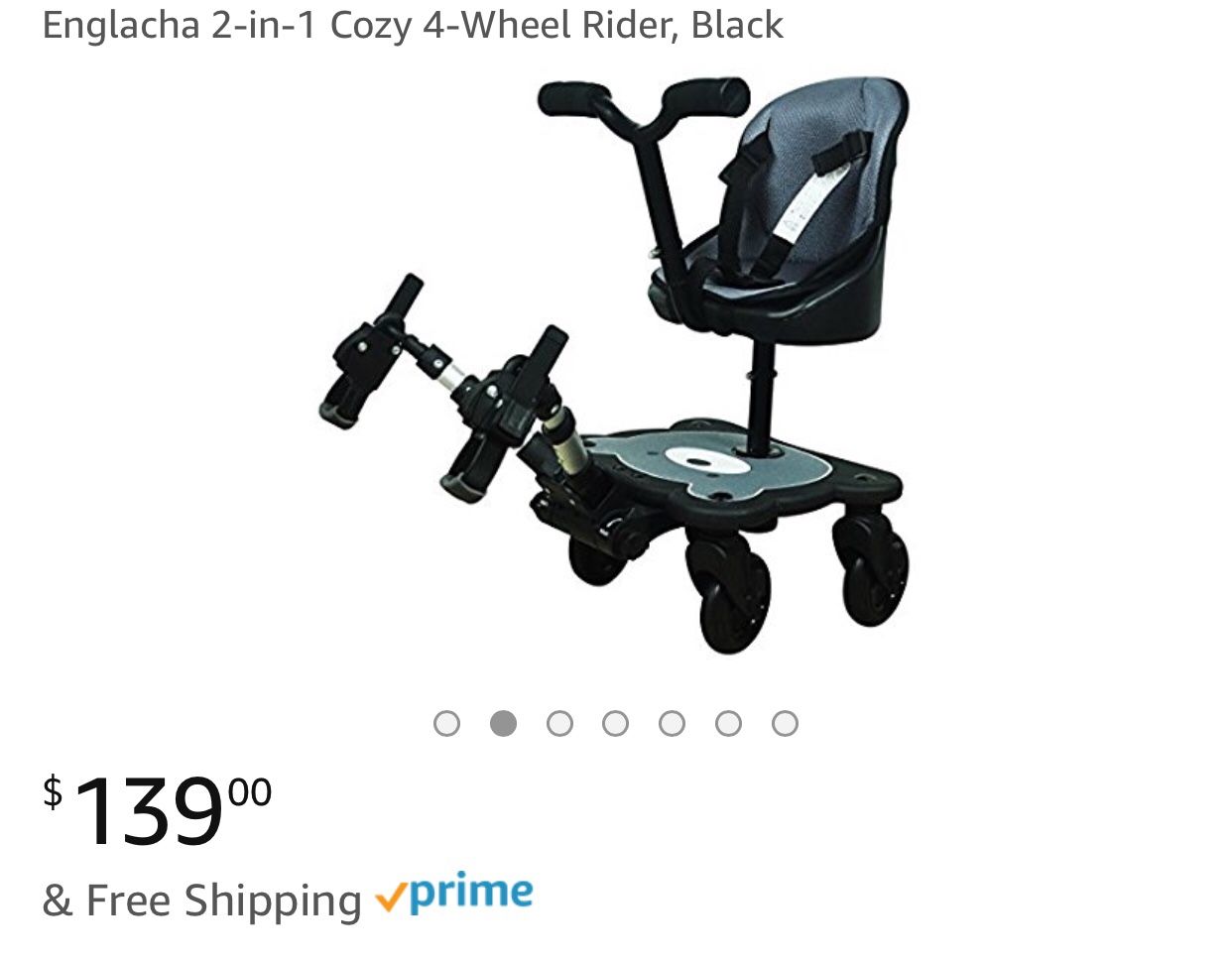
Task: Click the word 'Black' in product title
Action: tap(737, 25)
